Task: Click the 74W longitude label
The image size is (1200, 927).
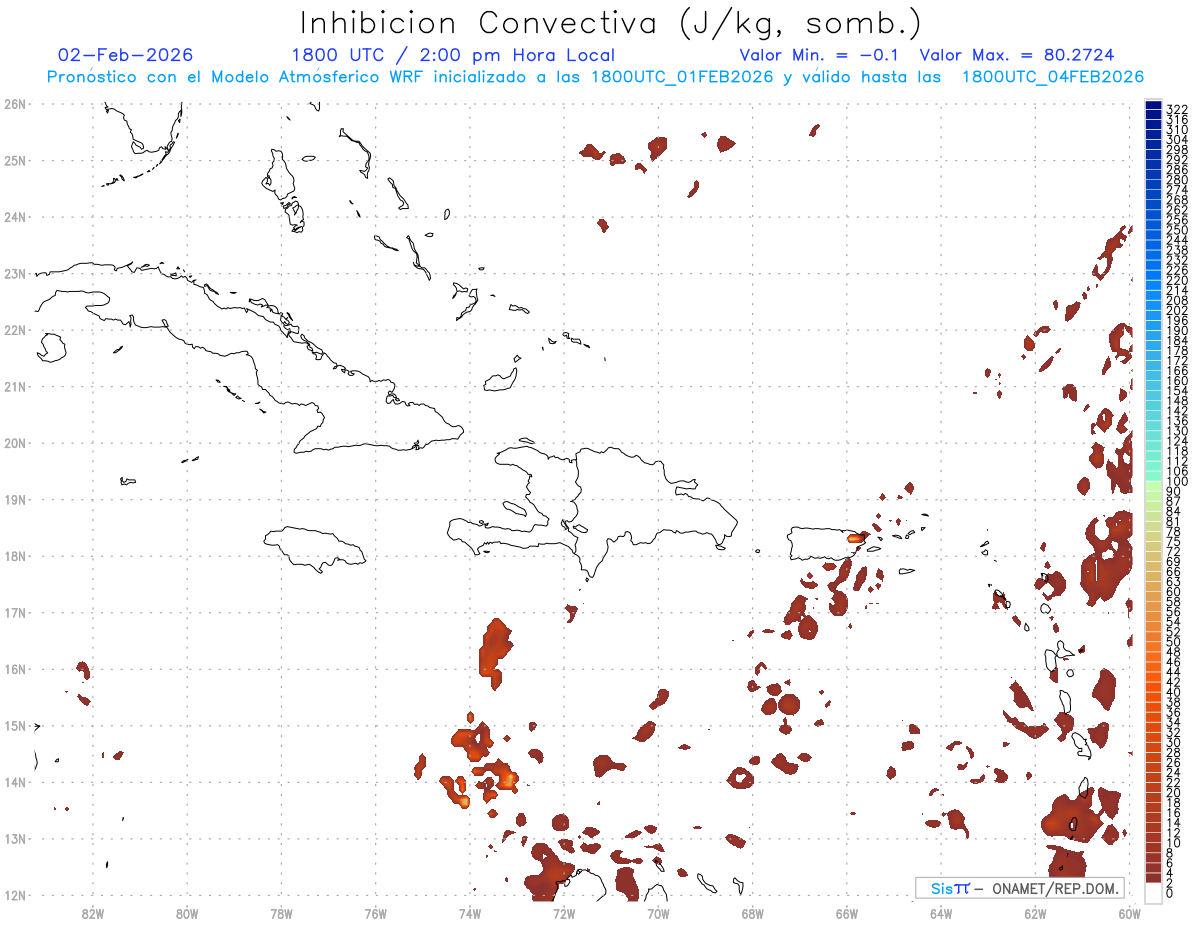Action: pyautogui.click(x=470, y=912)
